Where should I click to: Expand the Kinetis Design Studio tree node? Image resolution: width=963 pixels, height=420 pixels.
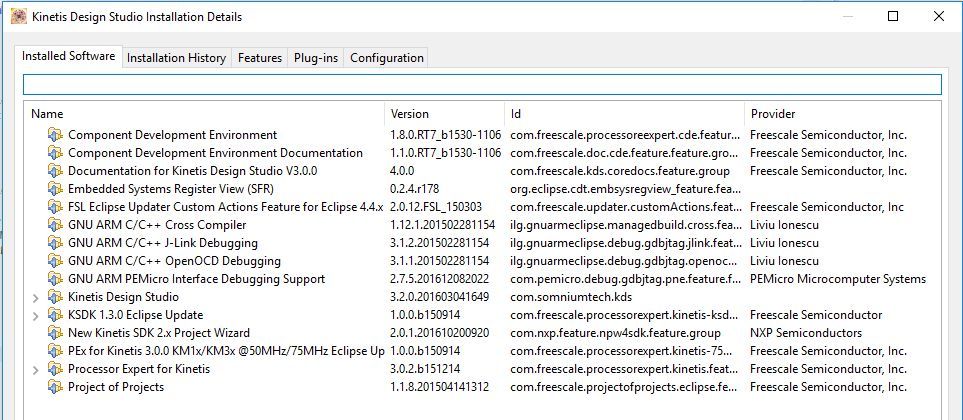[37, 297]
